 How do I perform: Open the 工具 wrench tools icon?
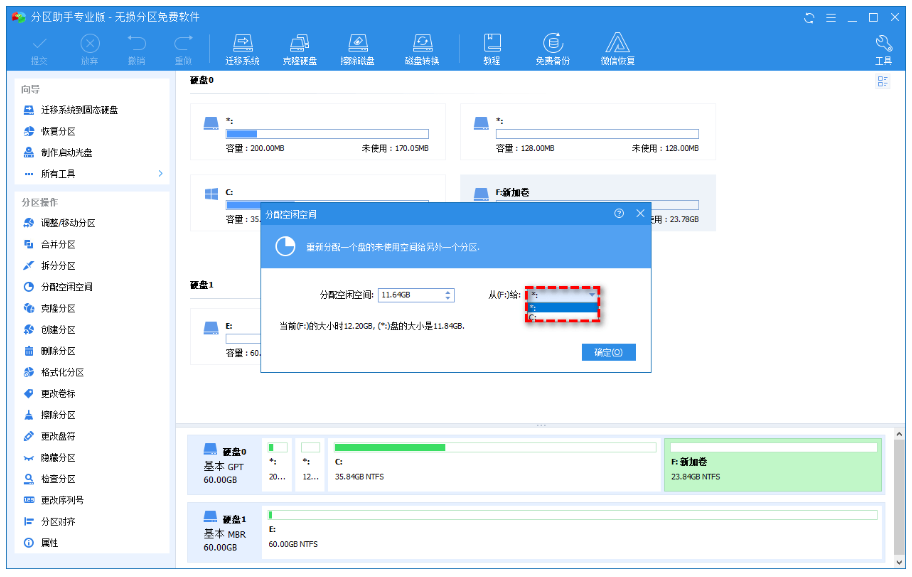pyautogui.click(x=884, y=50)
